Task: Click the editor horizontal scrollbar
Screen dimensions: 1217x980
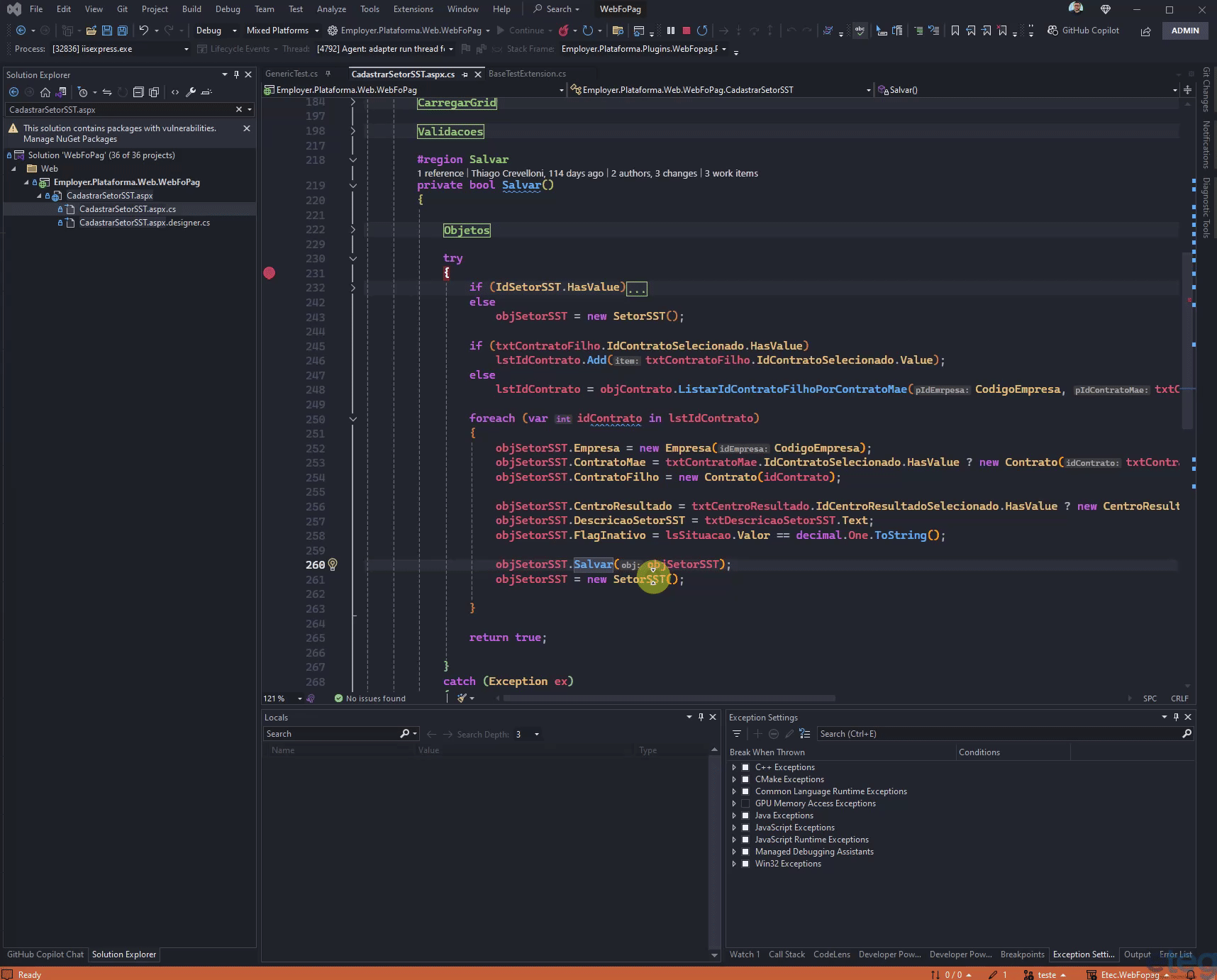Action: [669, 698]
